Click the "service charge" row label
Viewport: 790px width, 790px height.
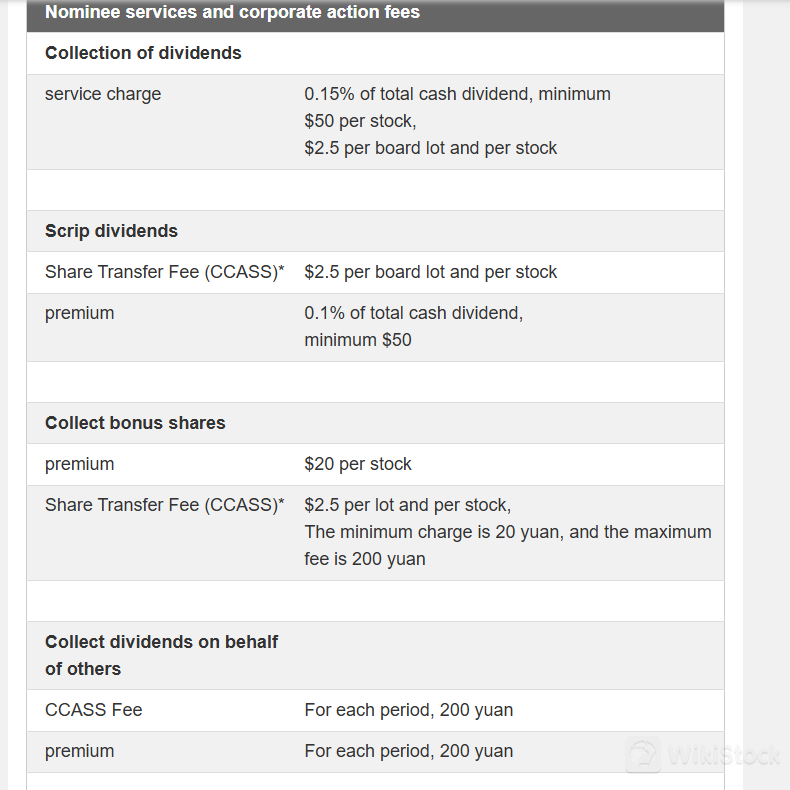(x=103, y=94)
